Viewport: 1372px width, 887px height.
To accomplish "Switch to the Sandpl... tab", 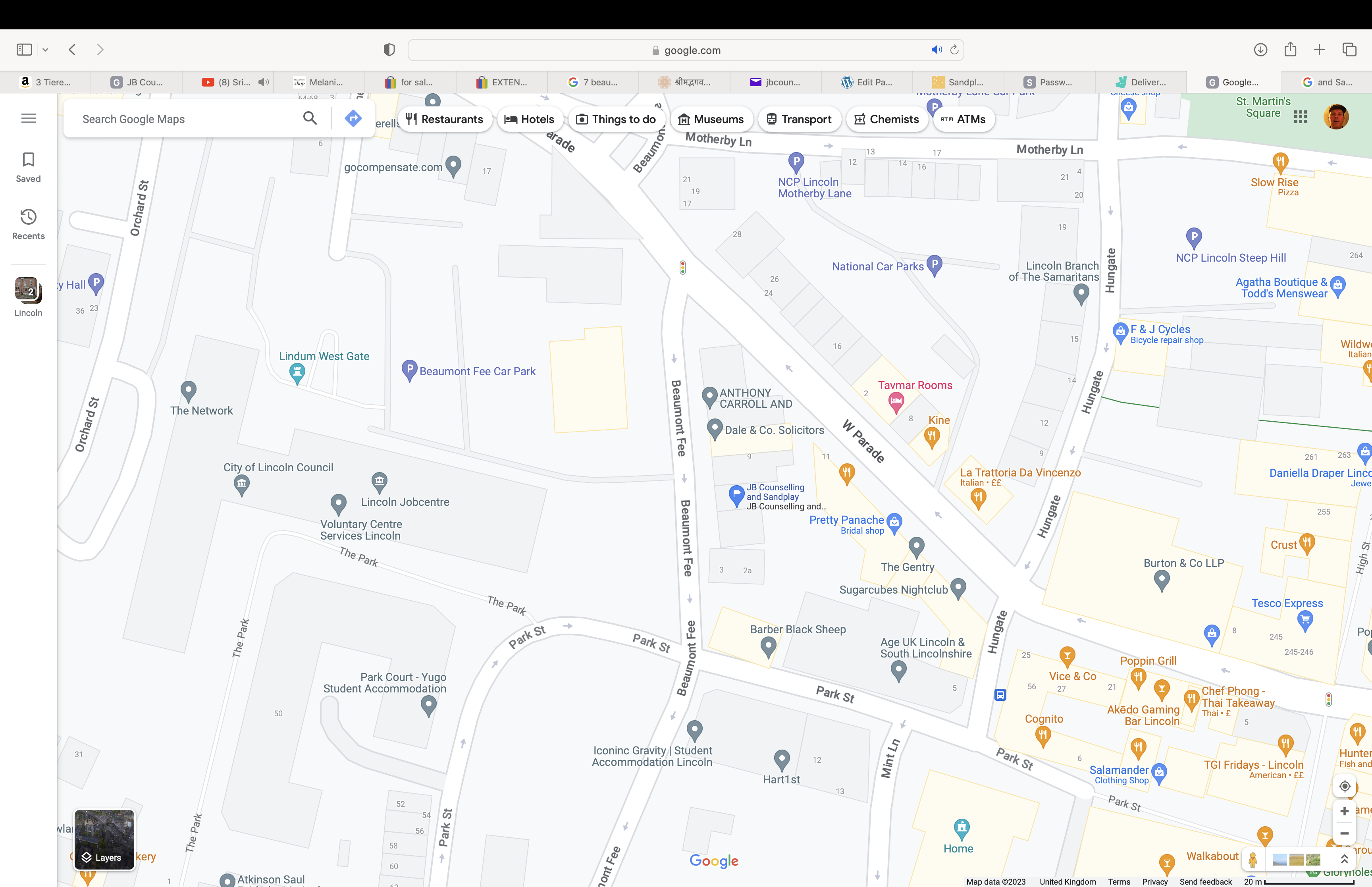I will coord(959,82).
